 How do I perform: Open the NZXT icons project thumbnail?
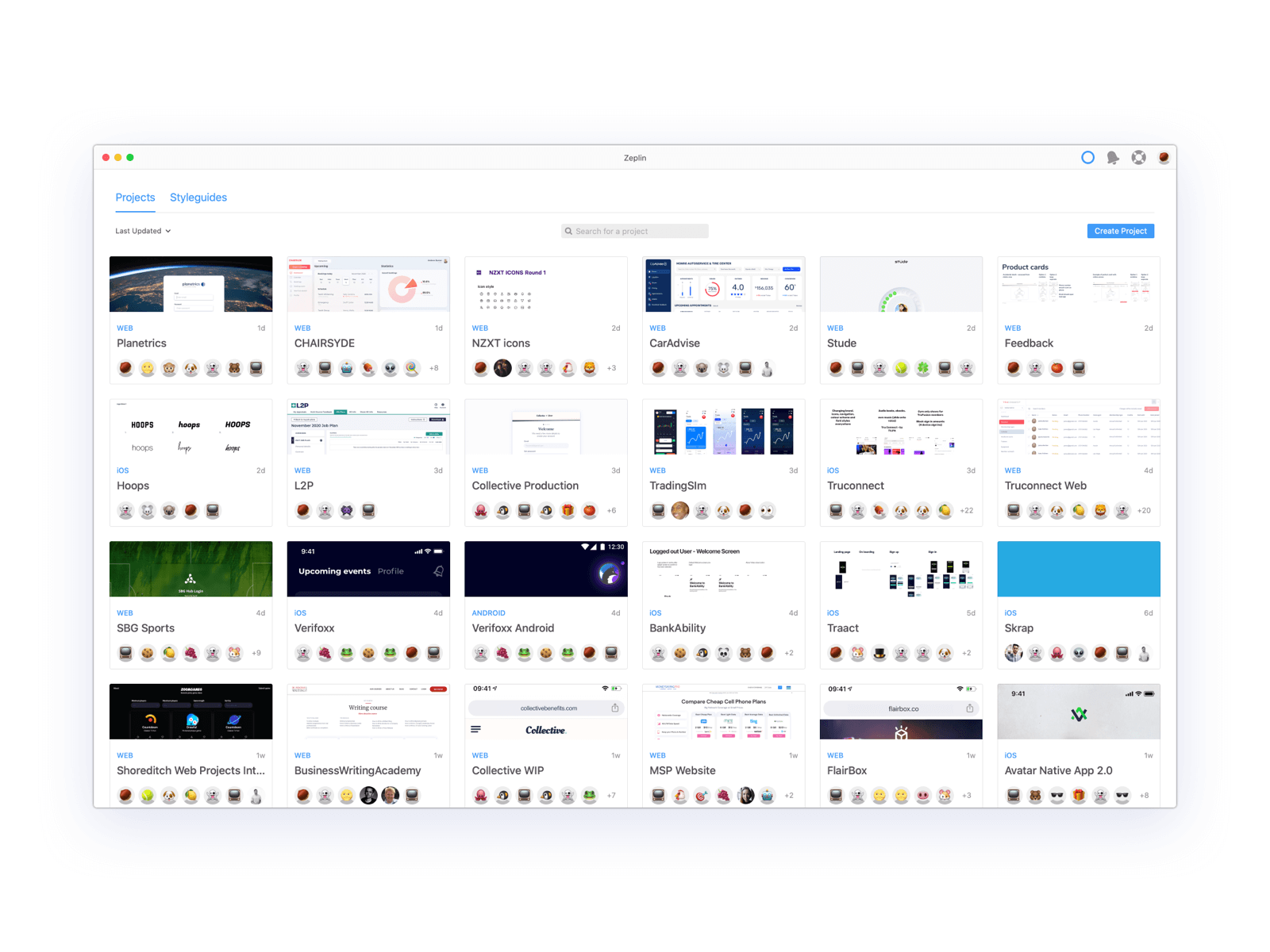click(546, 284)
